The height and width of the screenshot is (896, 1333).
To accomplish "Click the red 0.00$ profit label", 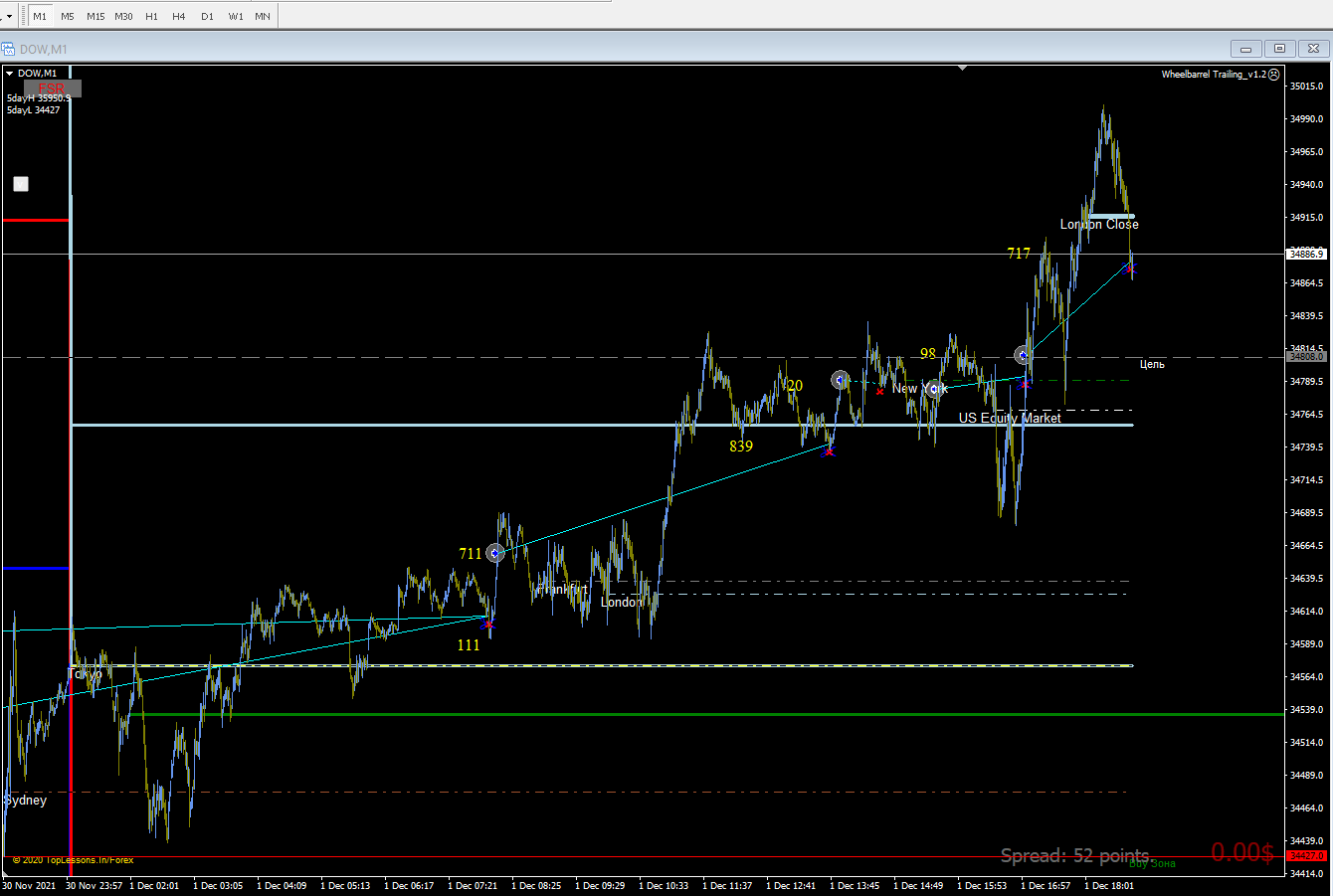I will click(x=1242, y=852).
